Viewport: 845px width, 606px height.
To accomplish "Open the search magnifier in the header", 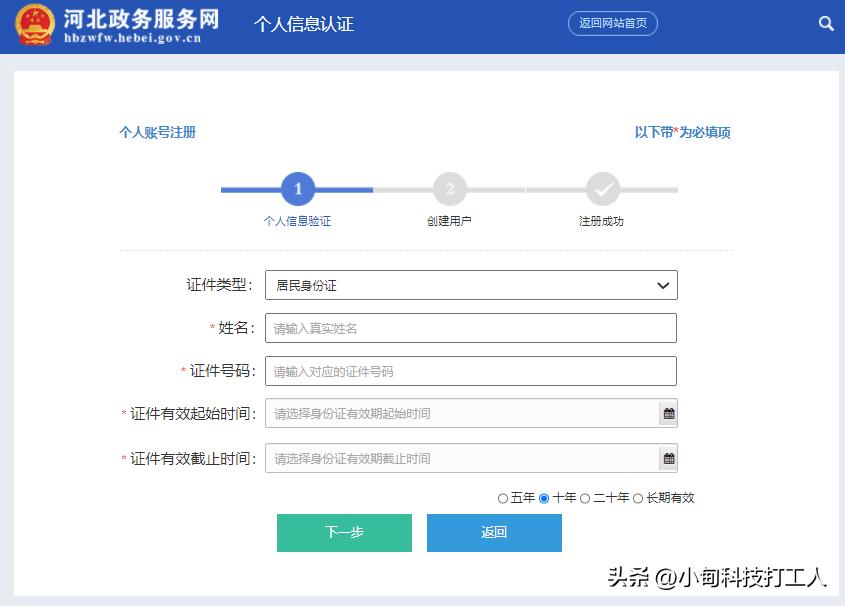I will 826,23.
